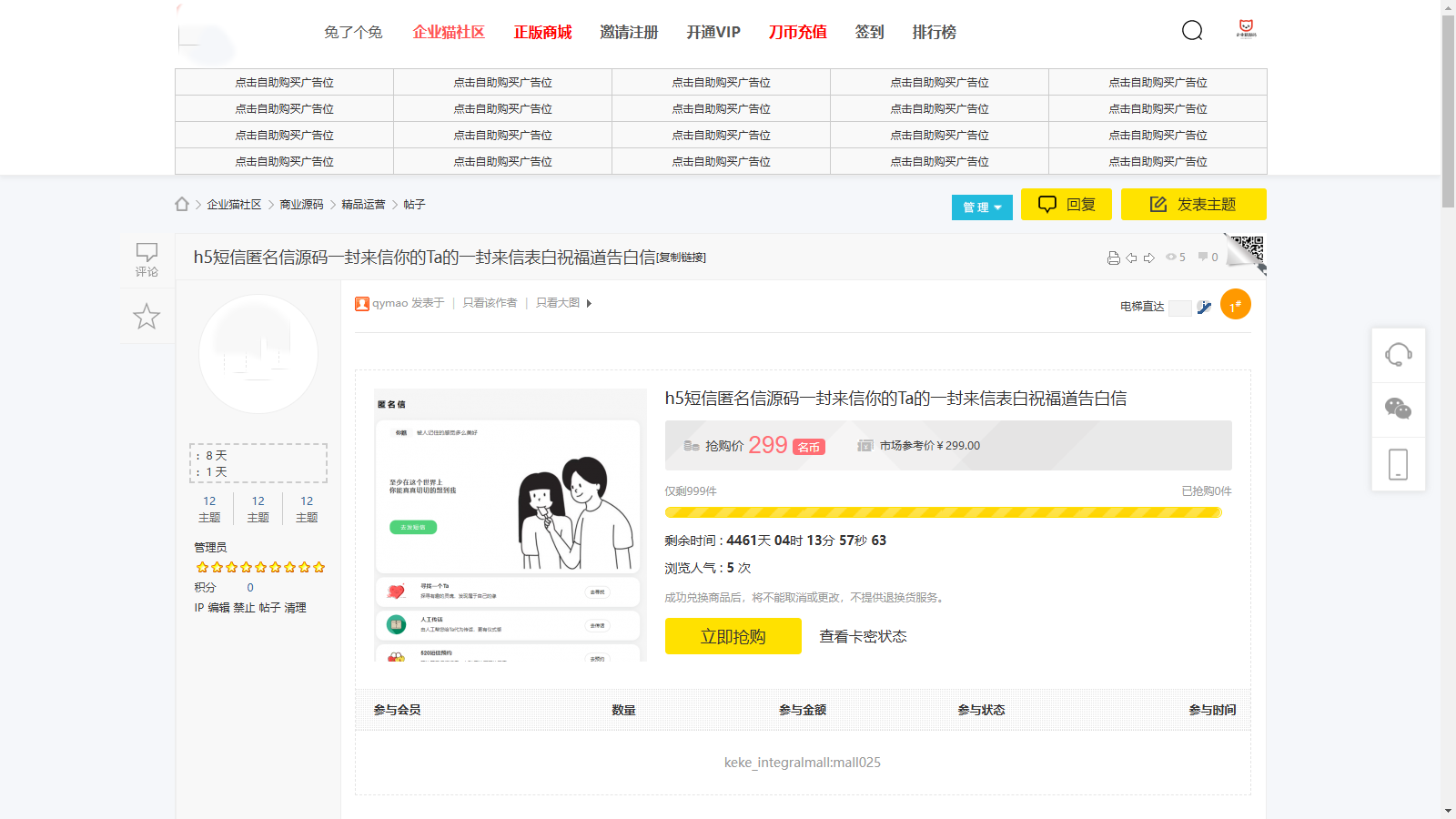Click the print icon above the post
The height and width of the screenshot is (819, 1456).
point(1114,258)
